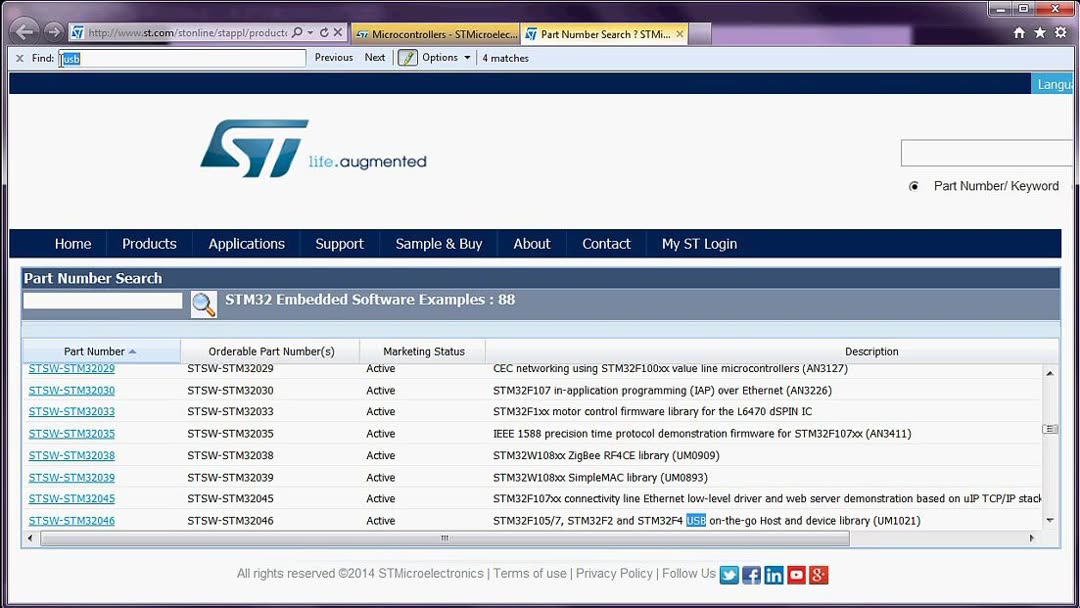
Task: Click Next in the Find bar
Action: pos(374,57)
